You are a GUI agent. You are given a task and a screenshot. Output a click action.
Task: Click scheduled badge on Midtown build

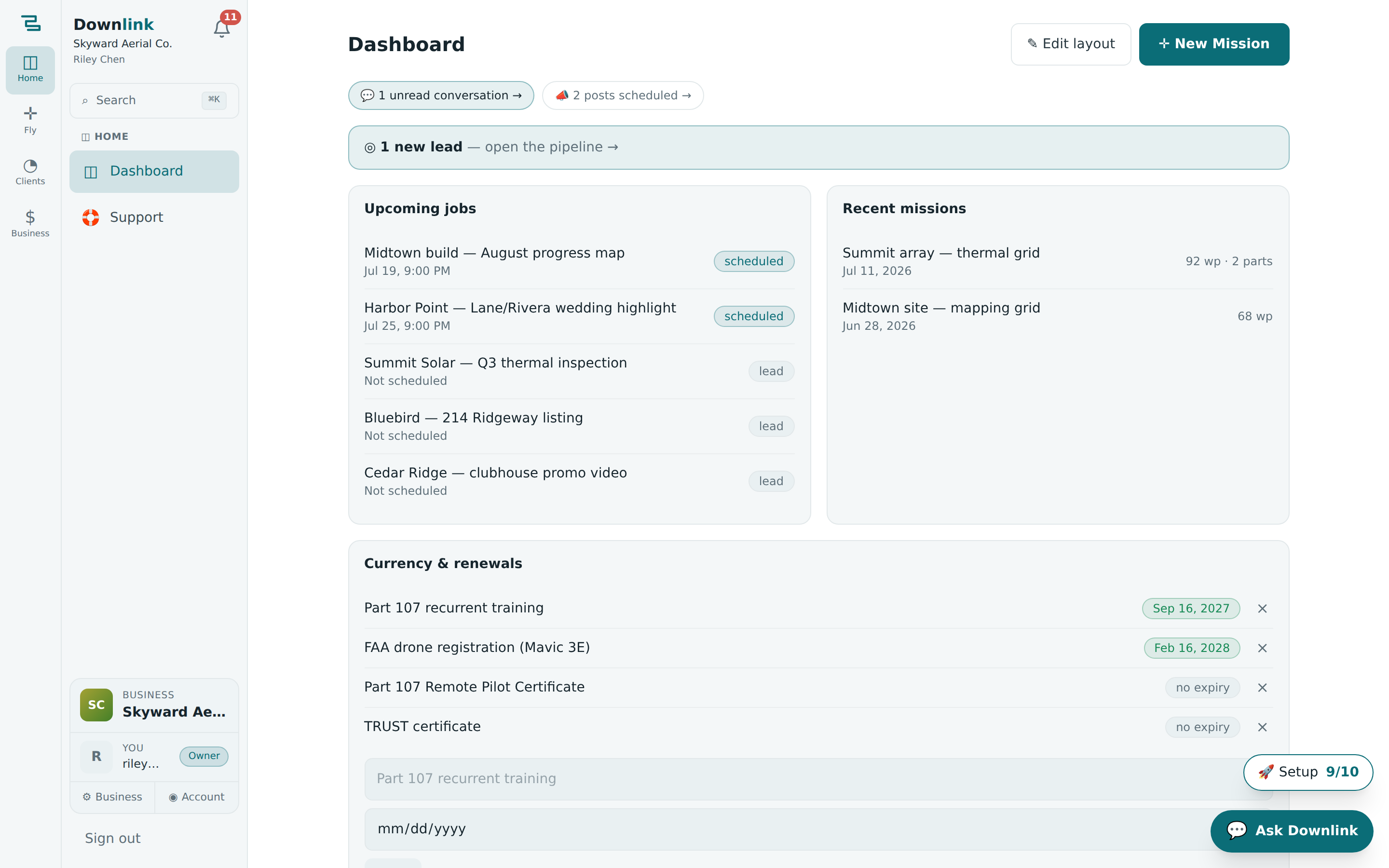coord(754,261)
